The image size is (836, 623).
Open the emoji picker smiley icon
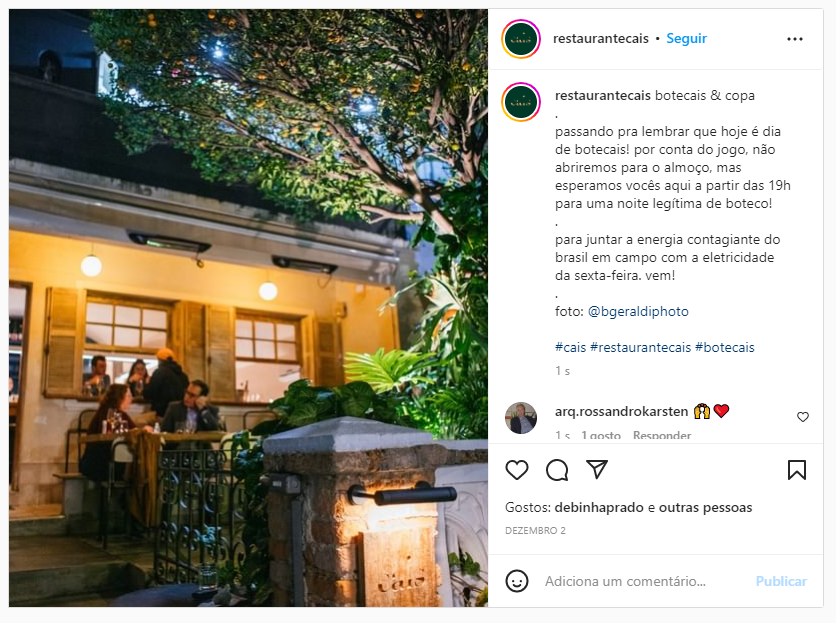coord(517,581)
